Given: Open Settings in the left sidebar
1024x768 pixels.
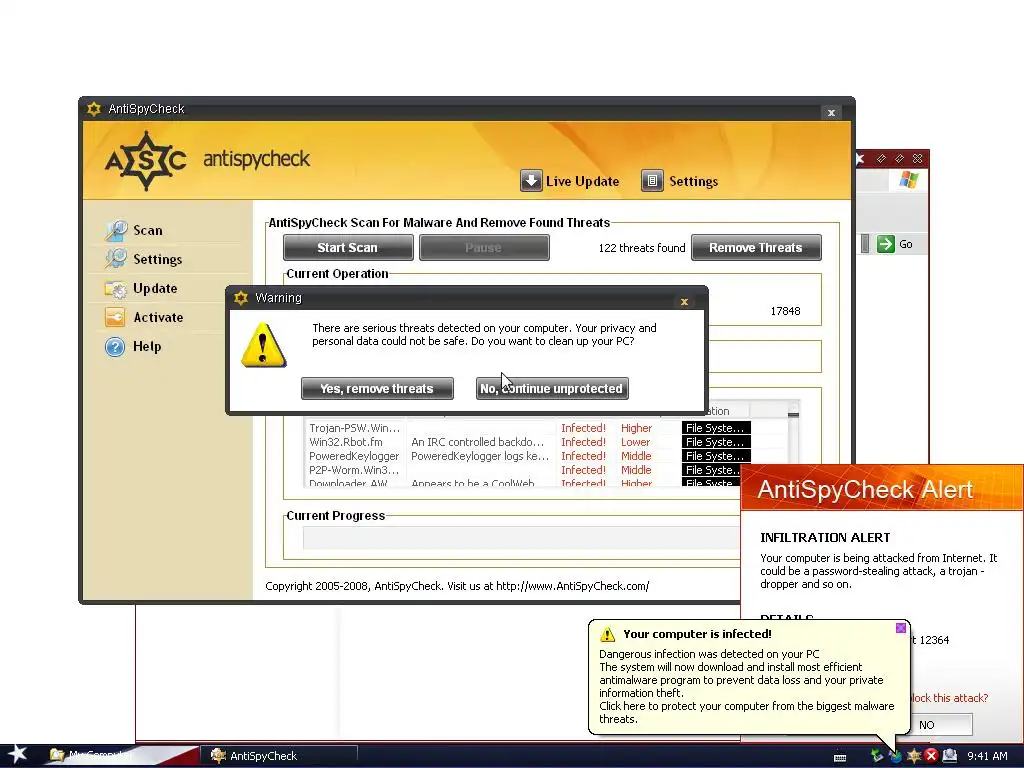Looking at the screenshot, I should pyautogui.click(x=144, y=259).
